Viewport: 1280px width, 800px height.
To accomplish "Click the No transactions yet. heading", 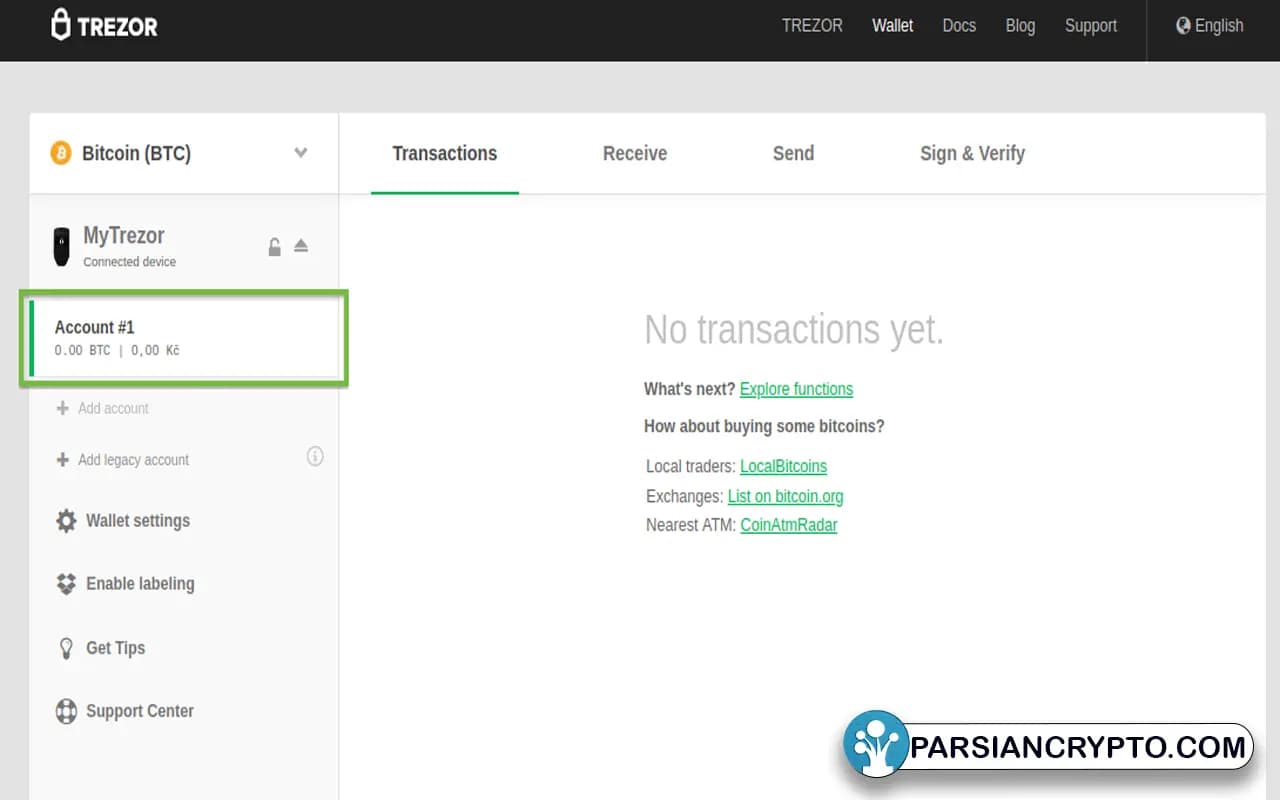I will pos(794,329).
